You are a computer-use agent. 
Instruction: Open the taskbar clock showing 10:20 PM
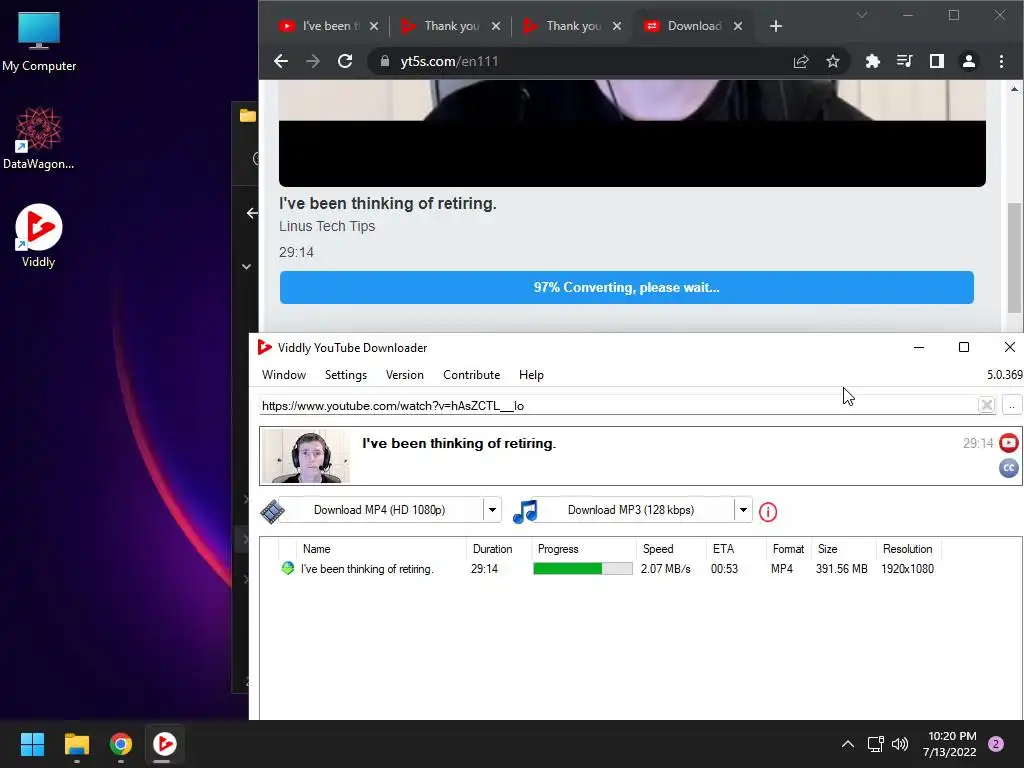[950, 744]
